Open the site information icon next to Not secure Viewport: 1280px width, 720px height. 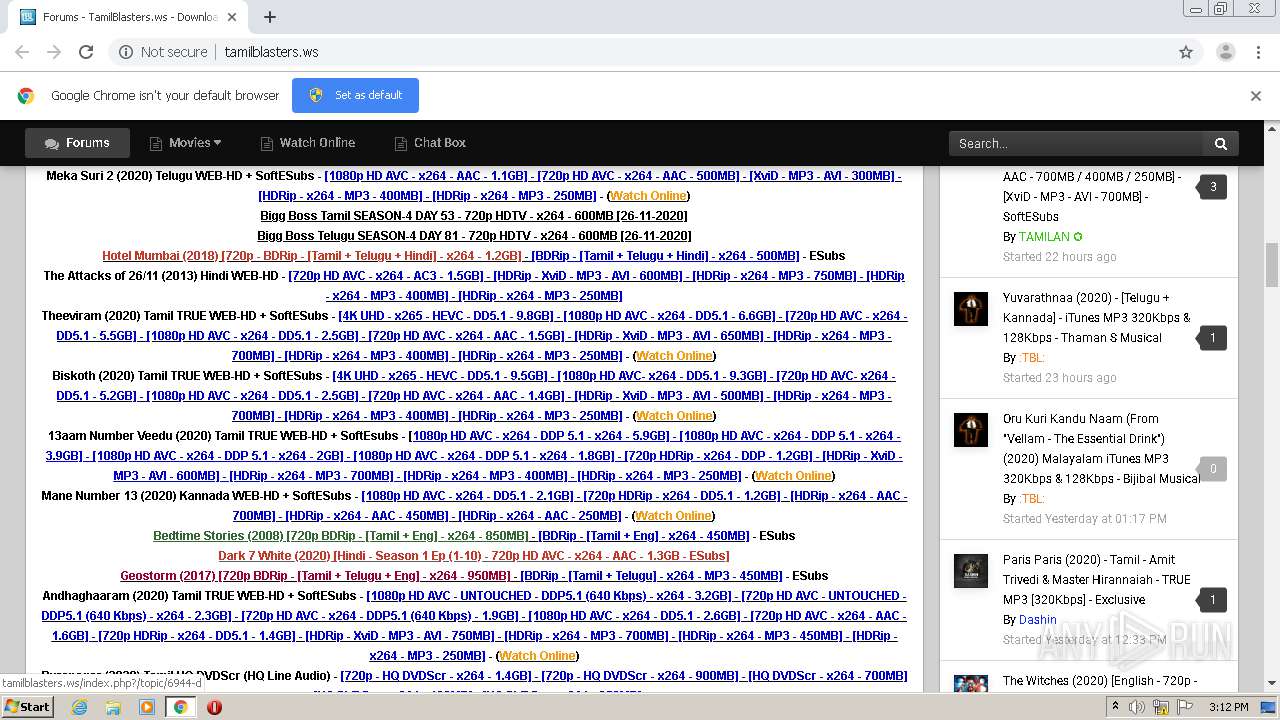126,52
